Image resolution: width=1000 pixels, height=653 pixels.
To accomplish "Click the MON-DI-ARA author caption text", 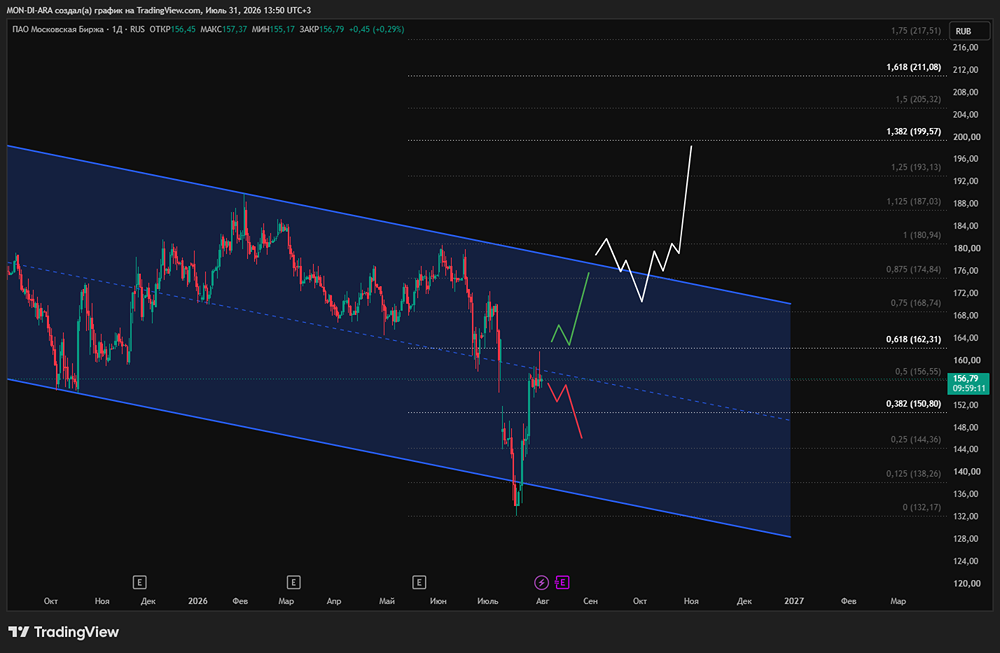I will tap(159, 10).
